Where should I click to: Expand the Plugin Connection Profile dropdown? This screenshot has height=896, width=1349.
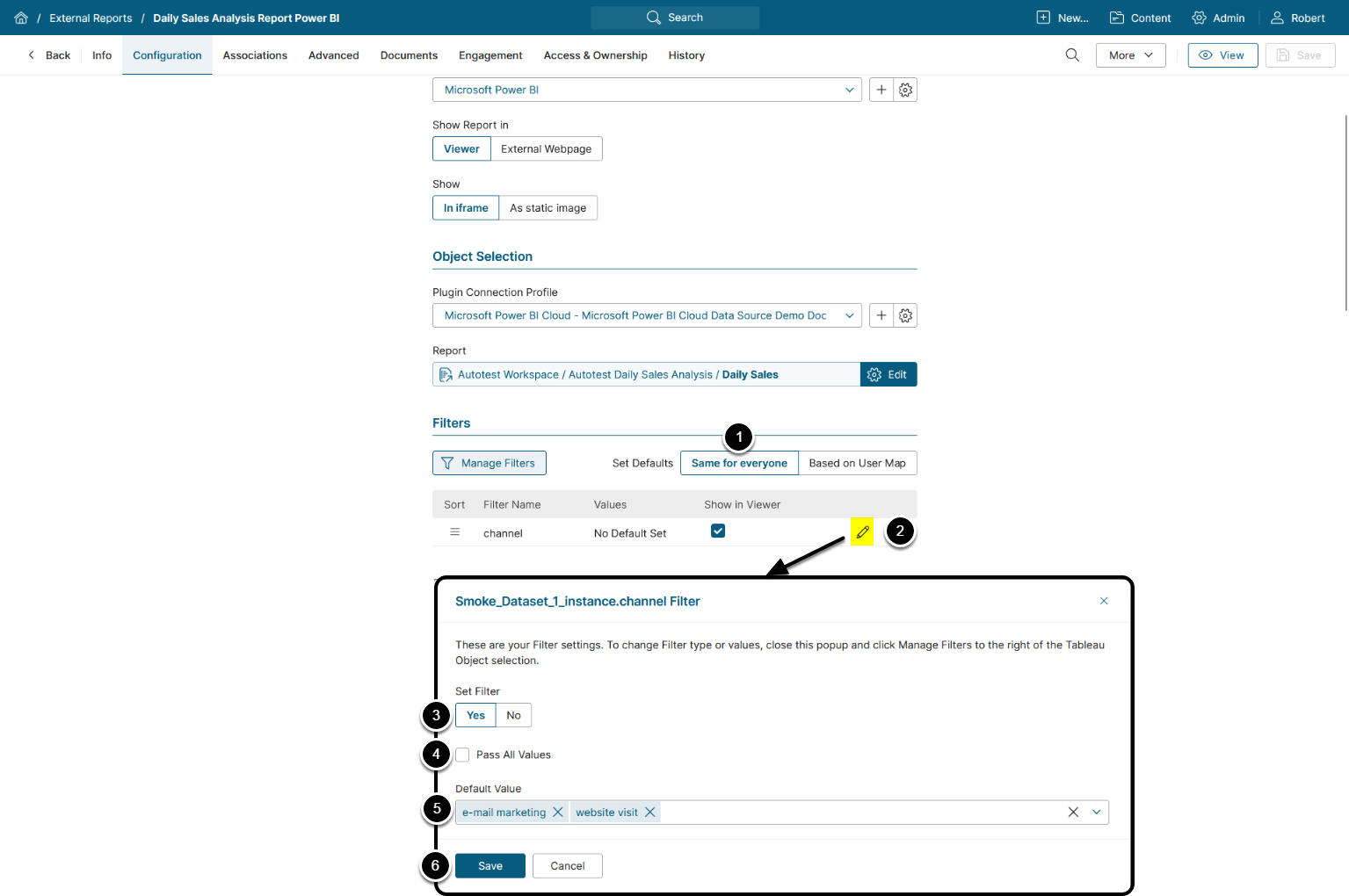click(x=849, y=315)
